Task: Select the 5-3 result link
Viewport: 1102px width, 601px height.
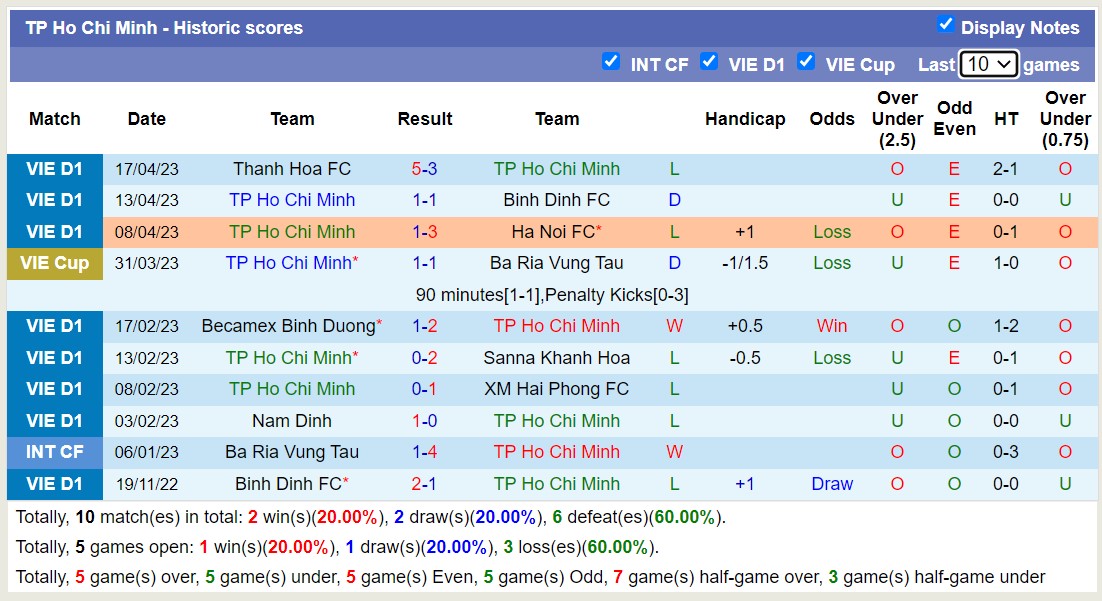Action: point(425,168)
